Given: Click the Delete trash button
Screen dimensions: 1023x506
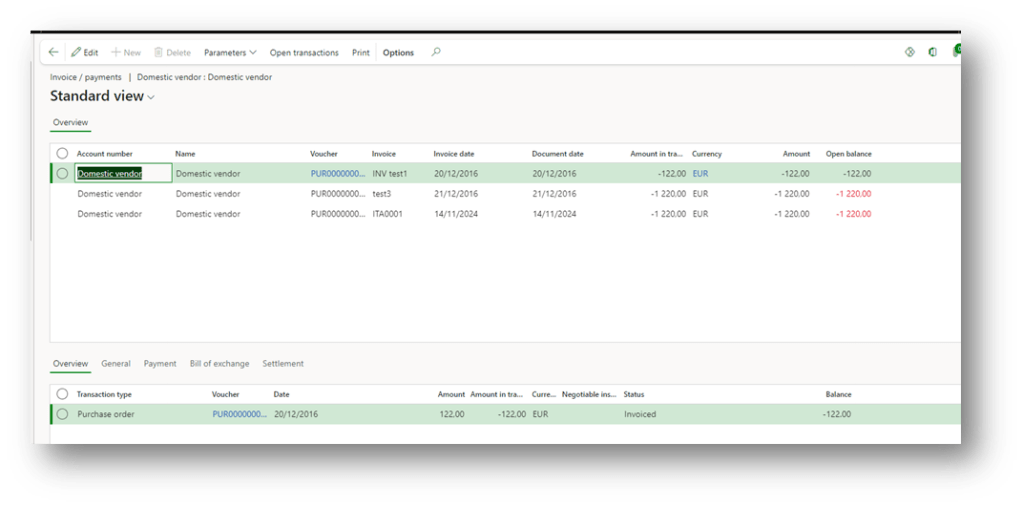Looking at the screenshot, I should point(172,52).
